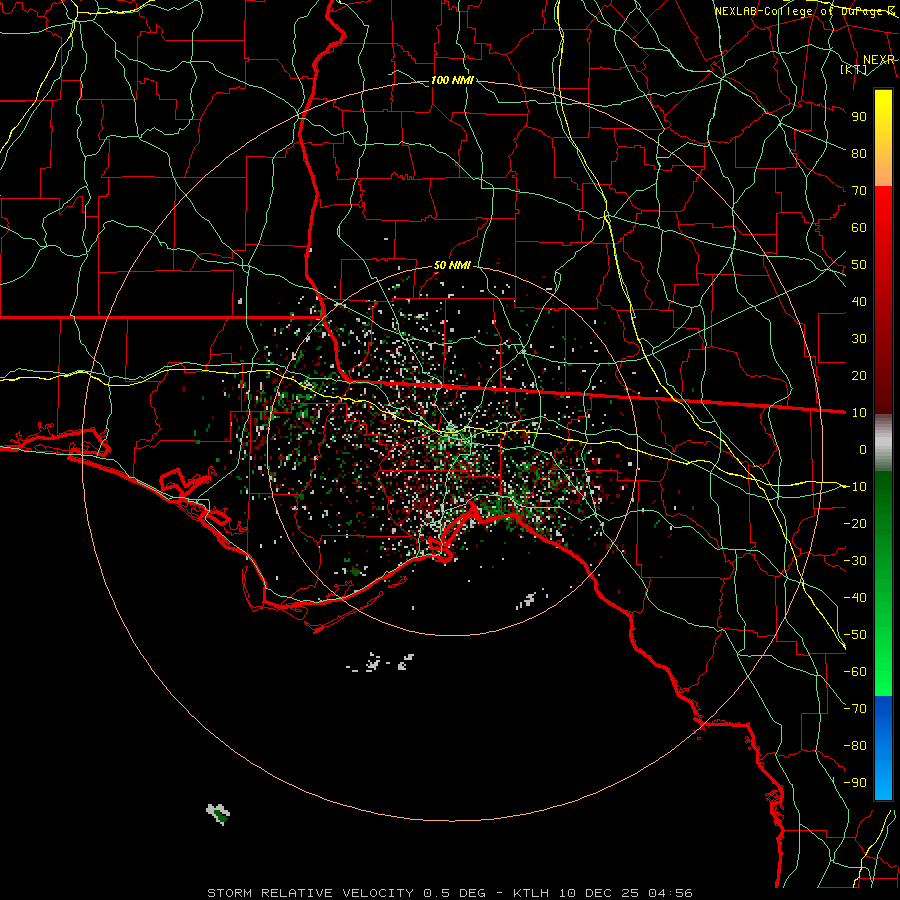This screenshot has width=900, height=900.
Task: Click the -50 value on the velocity scale
Action: click(x=855, y=635)
